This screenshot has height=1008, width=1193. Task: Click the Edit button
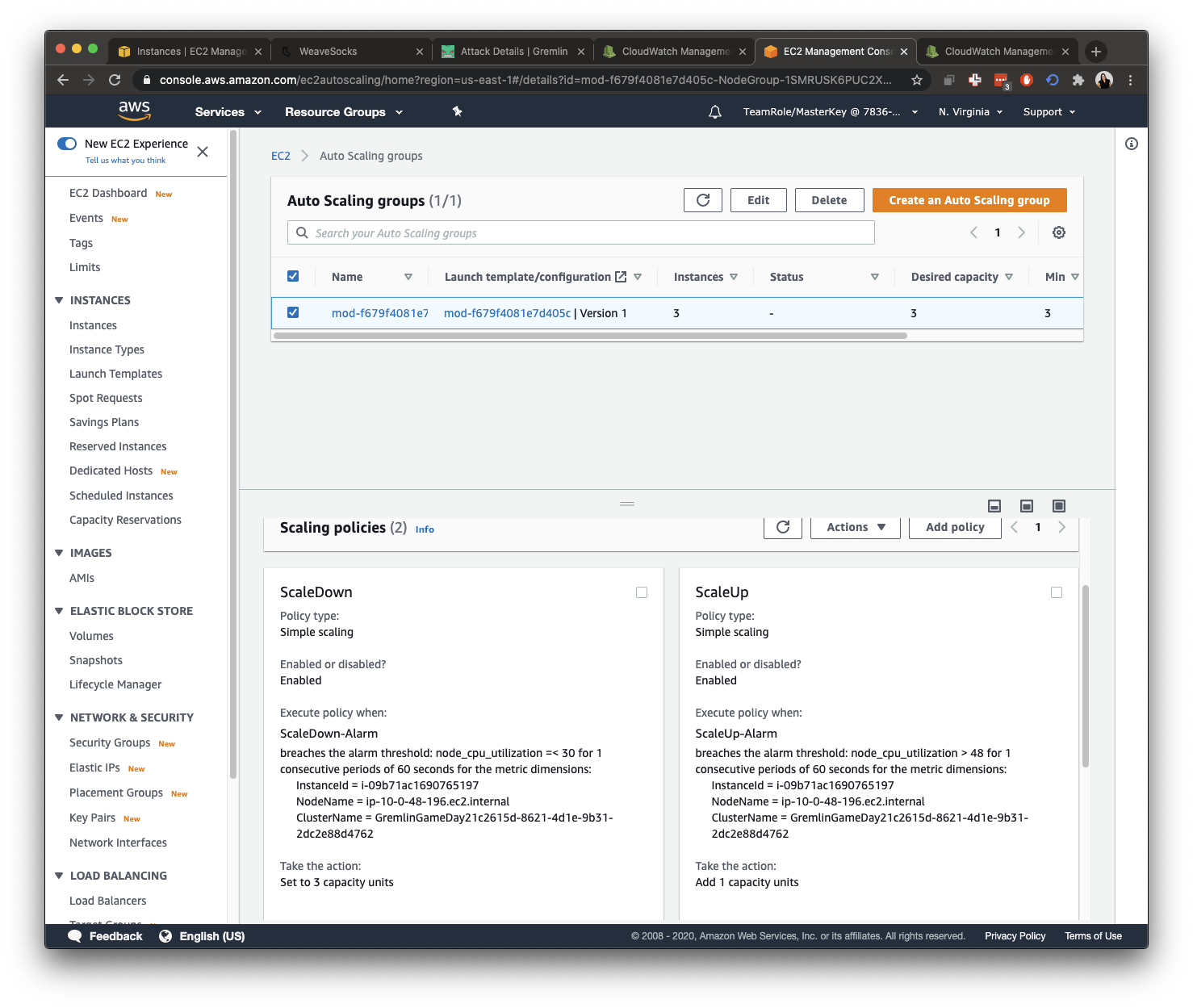pos(759,200)
